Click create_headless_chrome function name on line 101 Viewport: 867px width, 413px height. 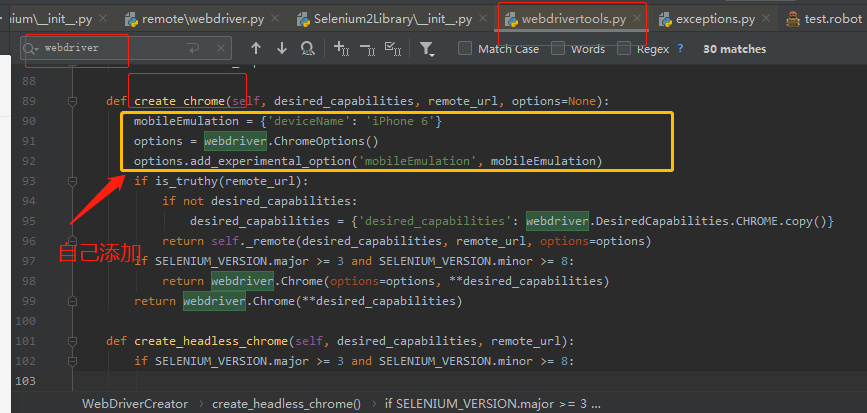(211, 341)
